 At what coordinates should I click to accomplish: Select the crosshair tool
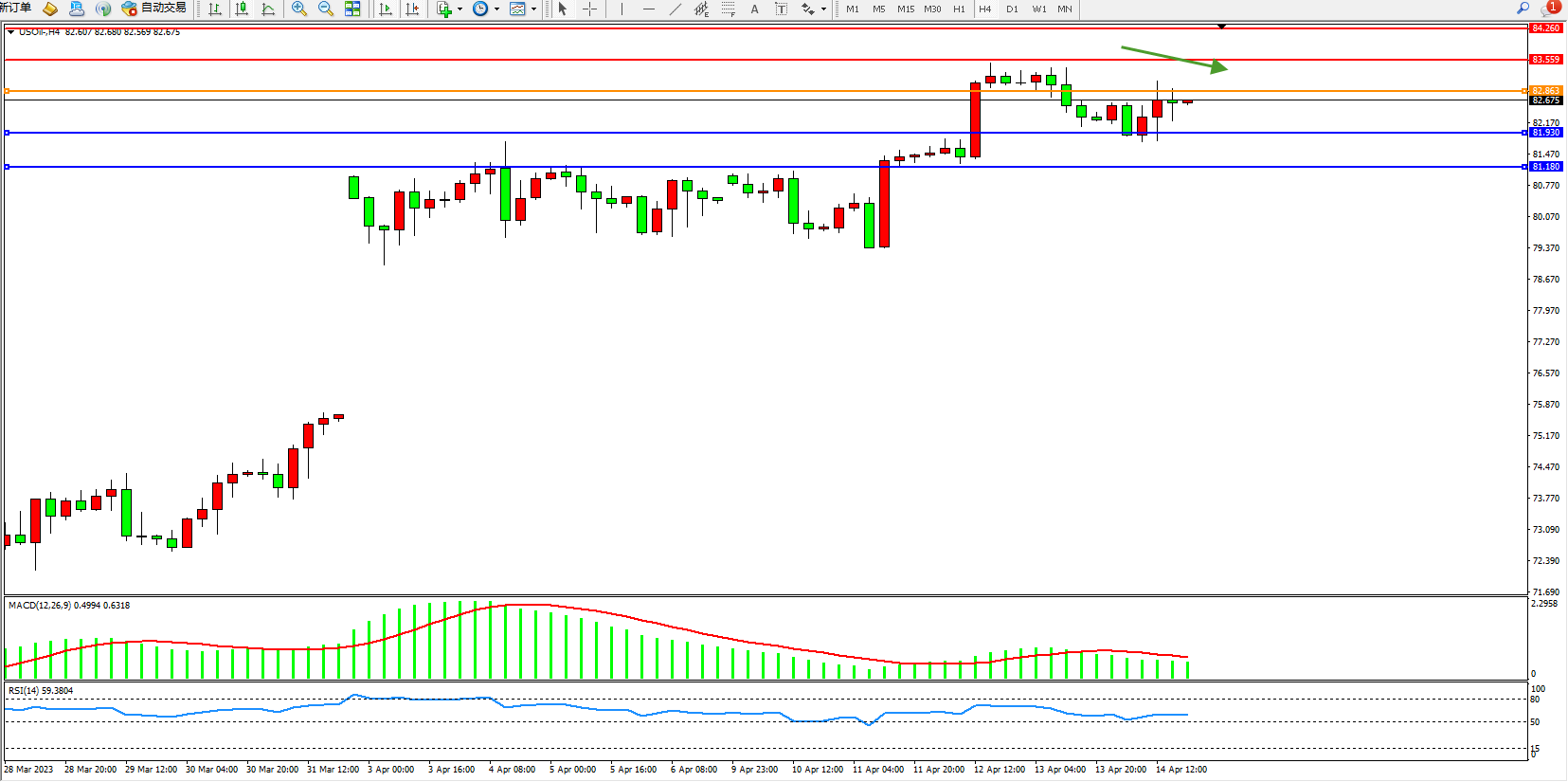pos(589,9)
